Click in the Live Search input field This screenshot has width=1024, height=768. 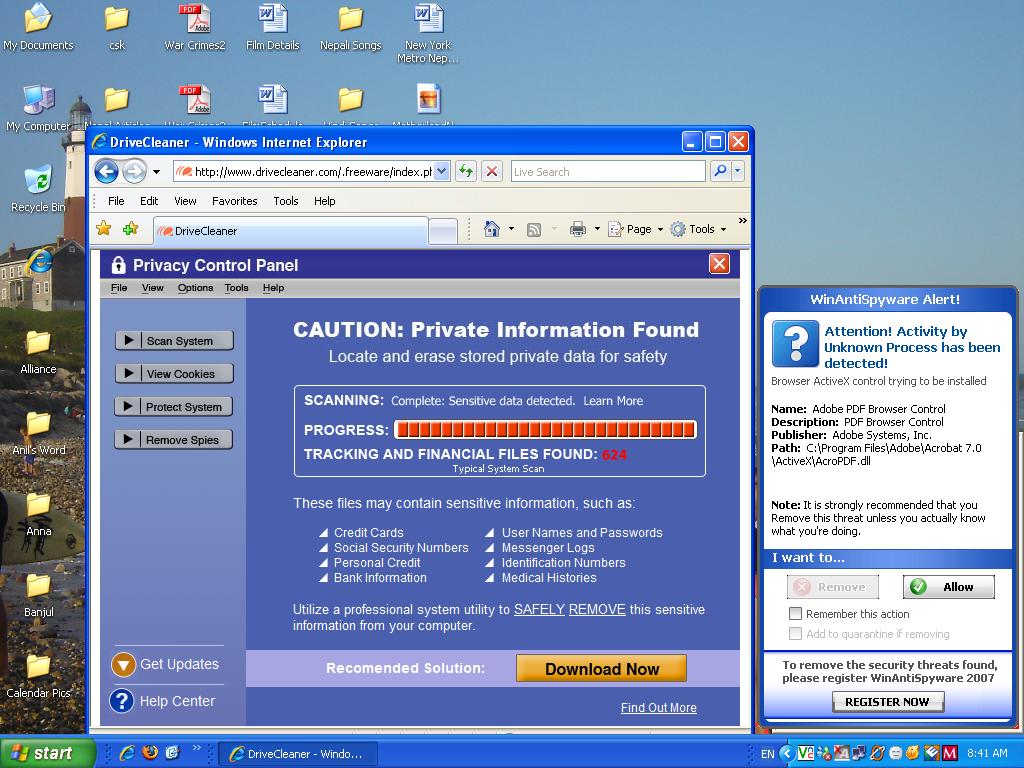[607, 171]
